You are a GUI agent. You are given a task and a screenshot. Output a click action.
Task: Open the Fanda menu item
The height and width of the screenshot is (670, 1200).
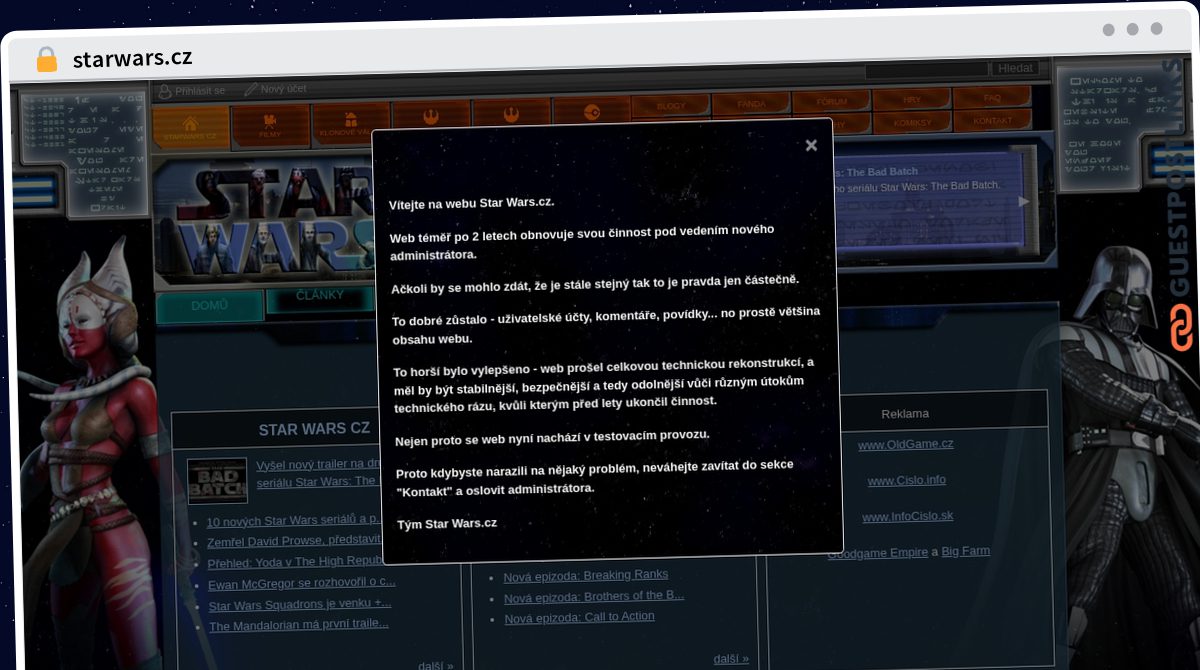[x=751, y=103]
